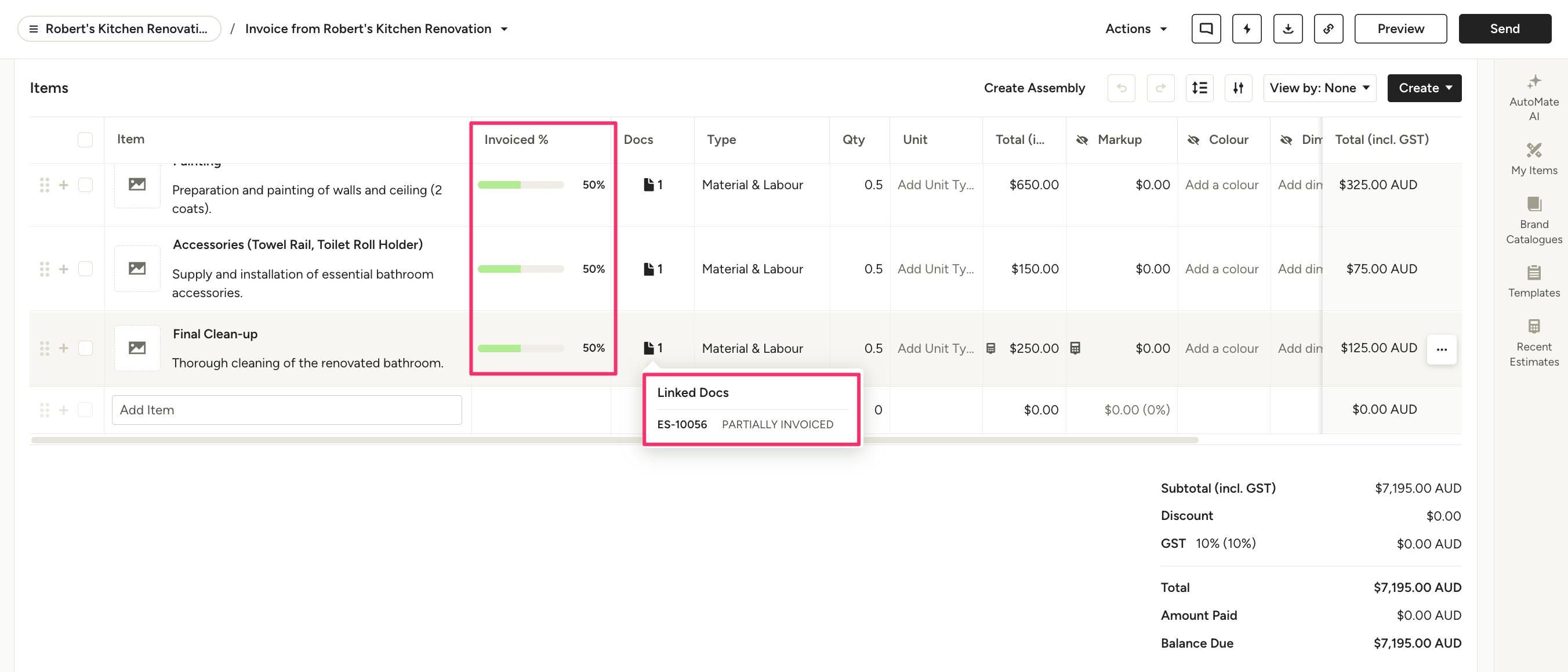Copy link using the chain link icon
The image size is (1568, 672).
point(1328,28)
